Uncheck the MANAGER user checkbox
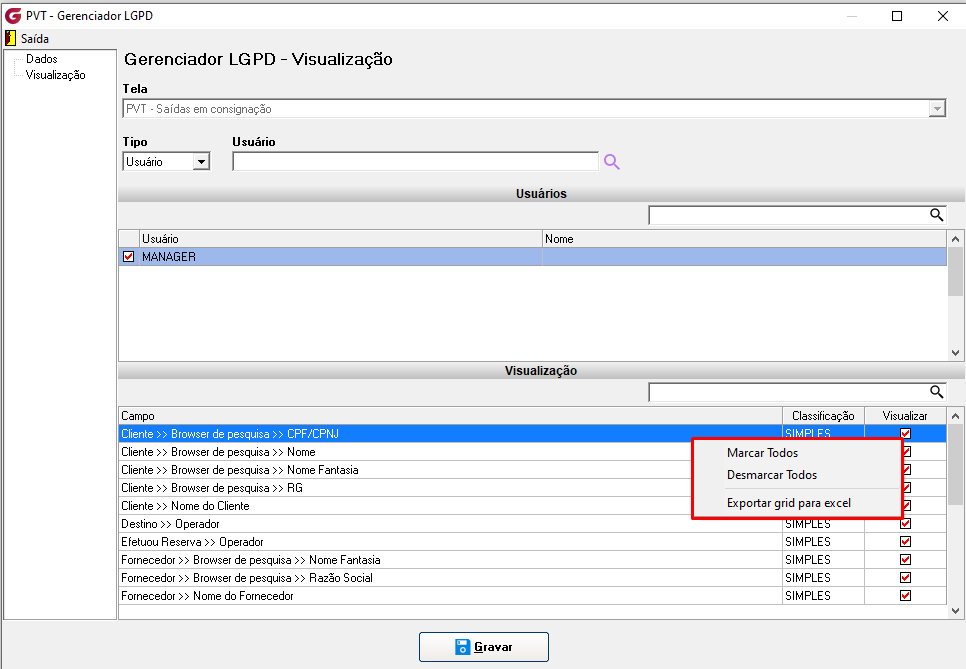This screenshot has height=669, width=966. (x=128, y=256)
